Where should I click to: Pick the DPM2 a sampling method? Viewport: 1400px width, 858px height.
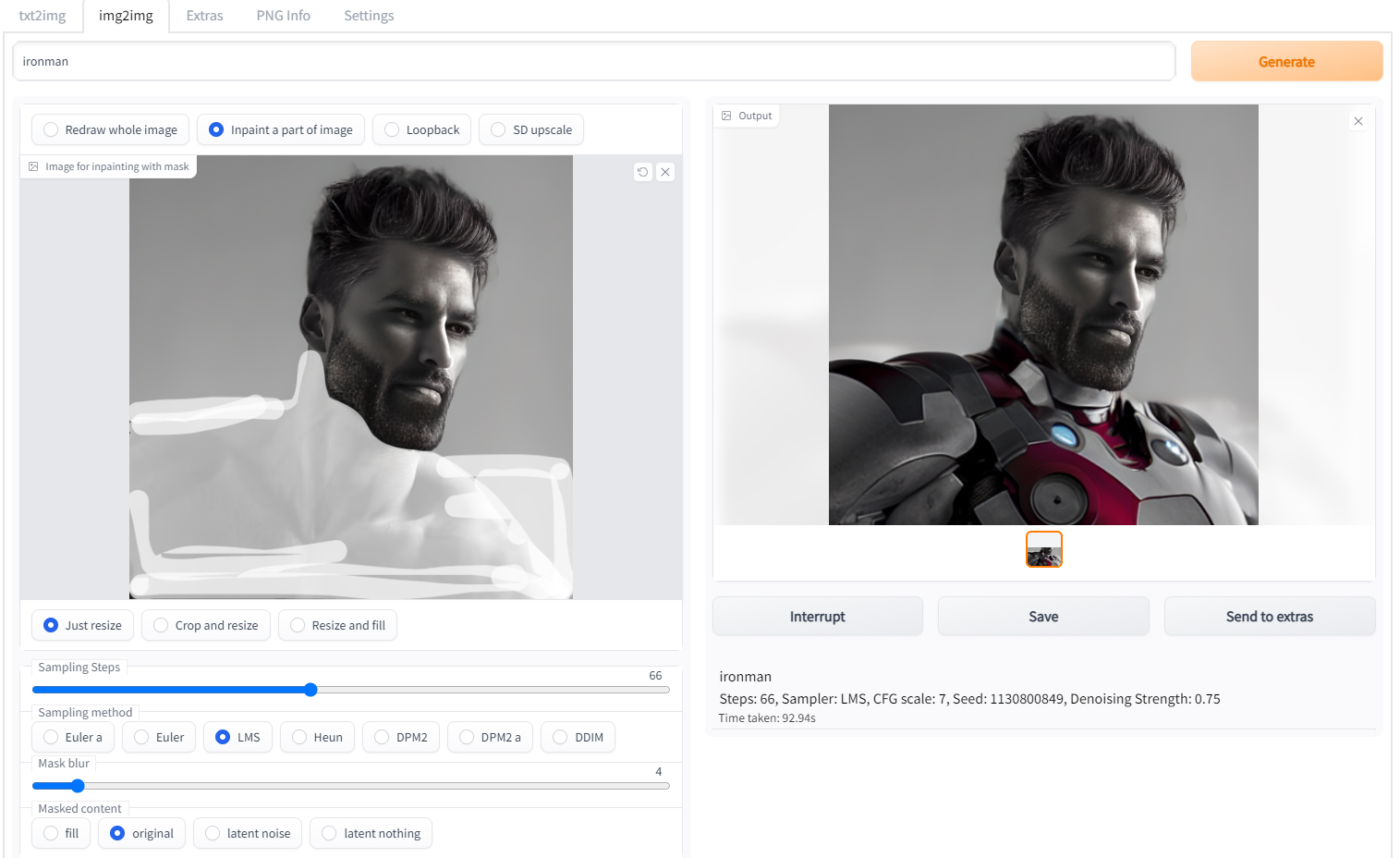490,737
